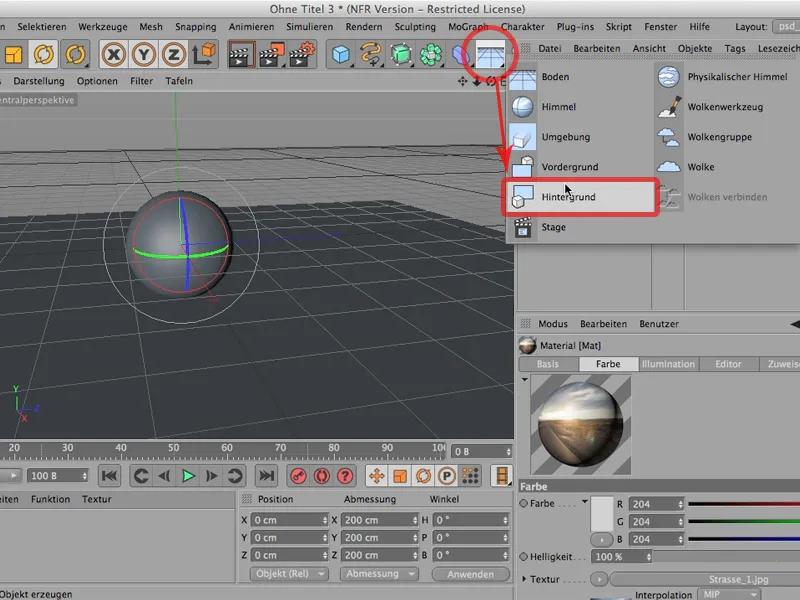Viewport: 800px width, 600px height.
Task: Open the Layout psd dropdown
Action: pos(786,27)
